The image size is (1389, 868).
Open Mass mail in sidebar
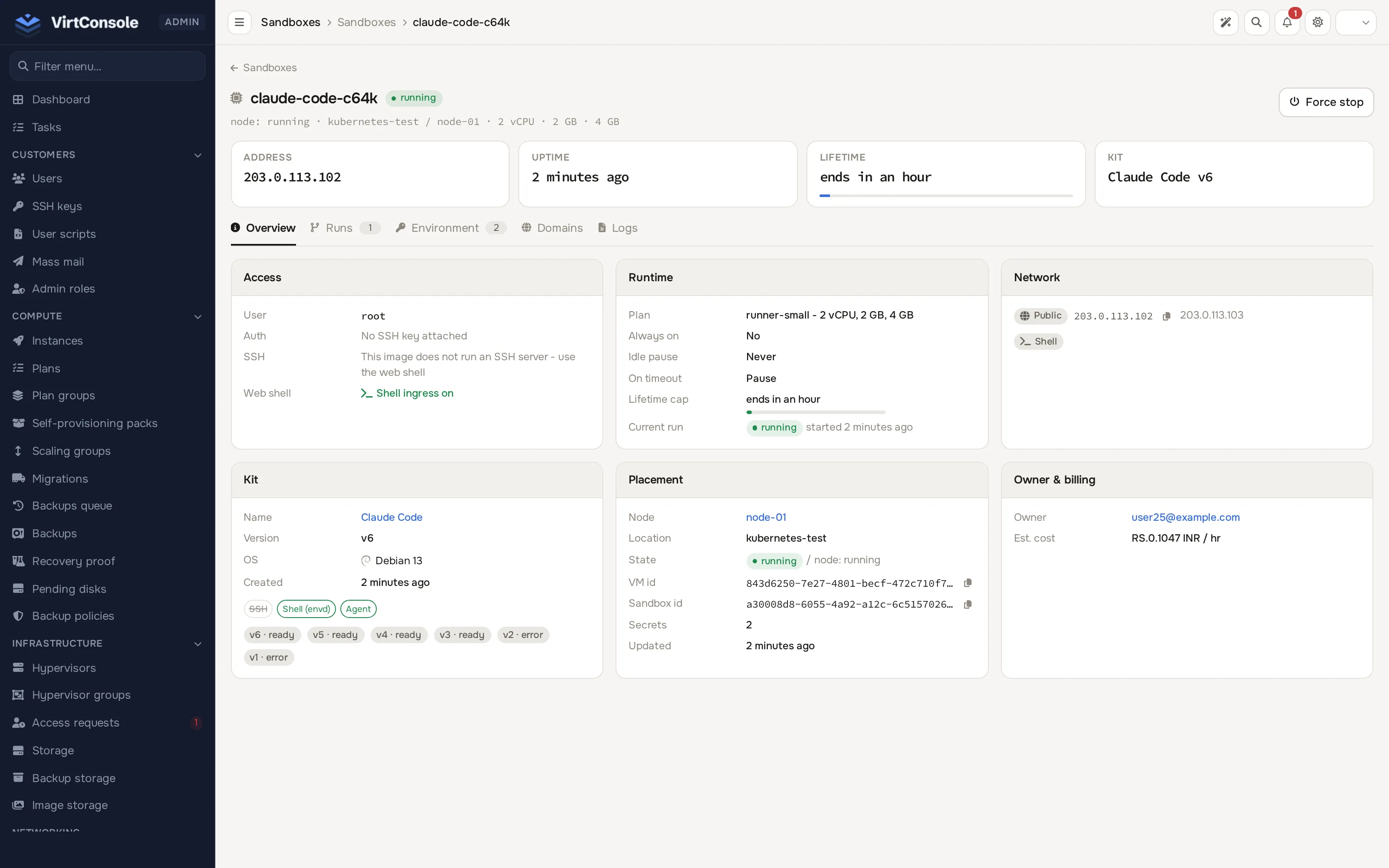click(107, 262)
